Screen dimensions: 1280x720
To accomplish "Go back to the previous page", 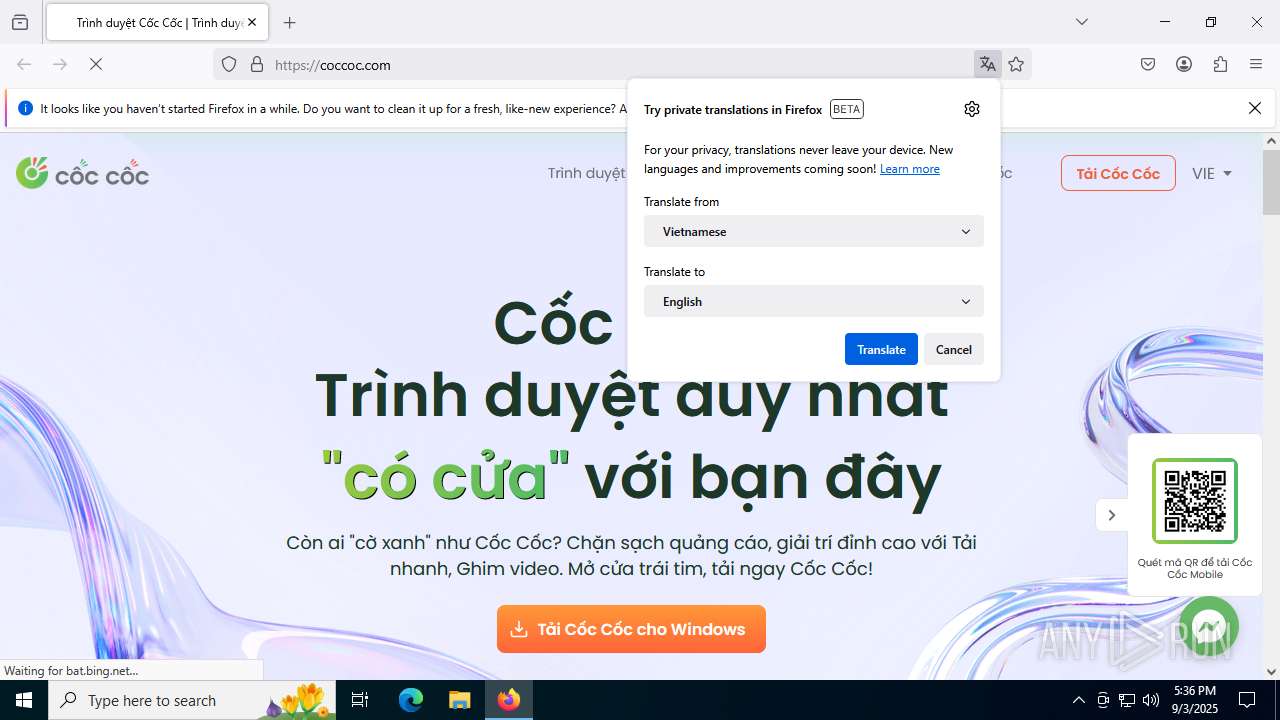I will point(24,64).
